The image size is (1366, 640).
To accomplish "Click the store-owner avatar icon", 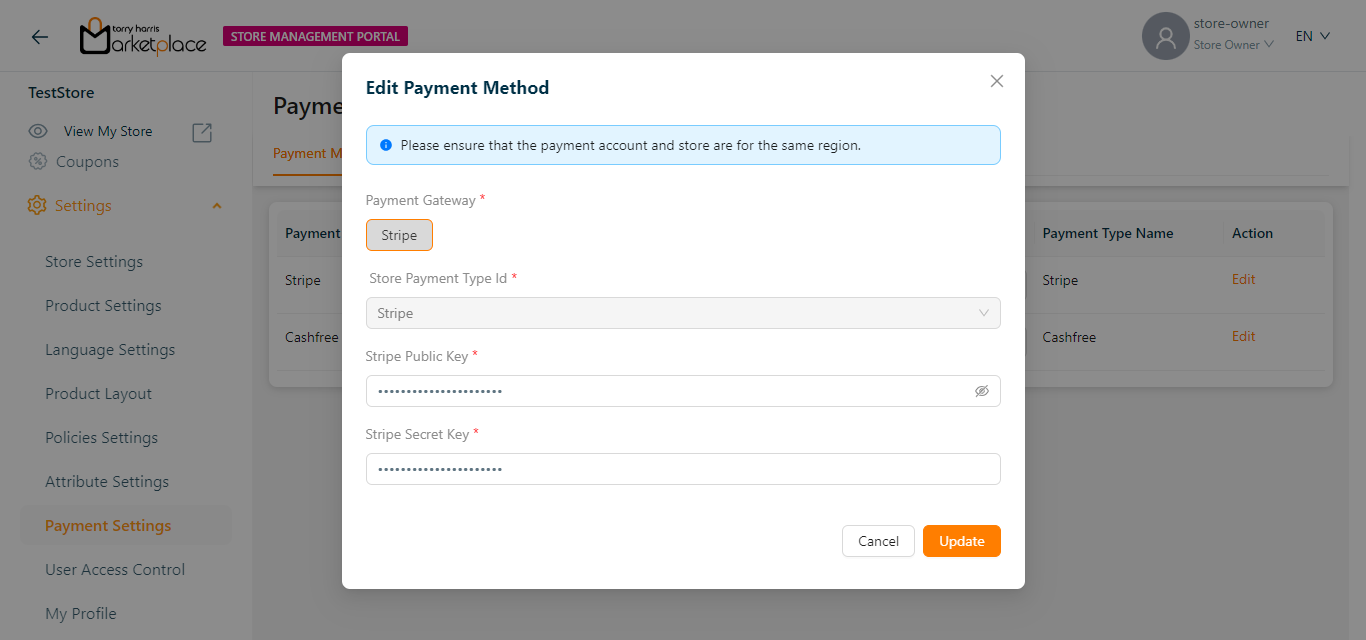I will (x=1165, y=37).
